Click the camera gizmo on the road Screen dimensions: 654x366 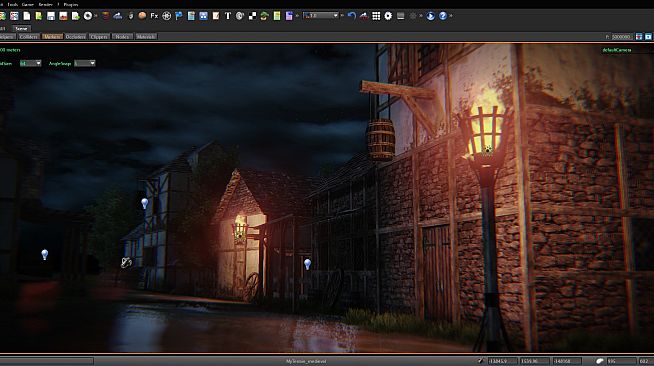pyautogui.click(x=126, y=262)
